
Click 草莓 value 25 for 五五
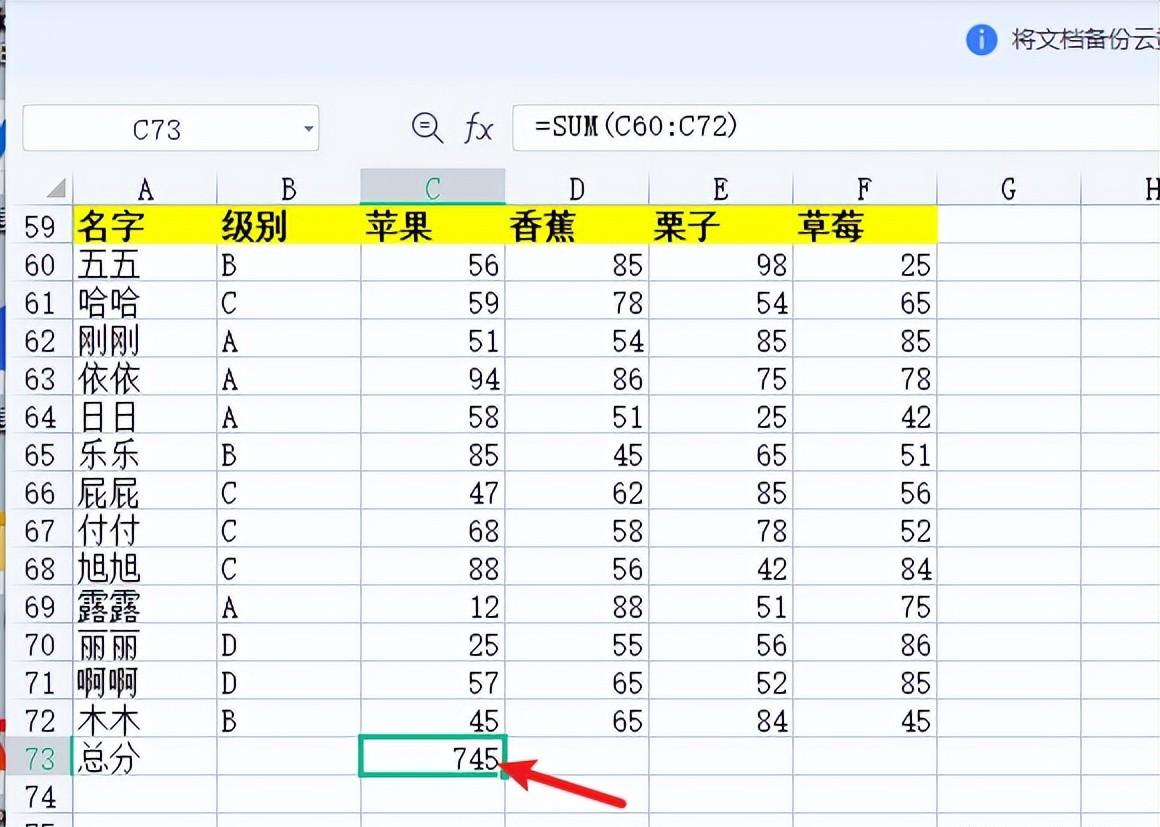point(864,264)
